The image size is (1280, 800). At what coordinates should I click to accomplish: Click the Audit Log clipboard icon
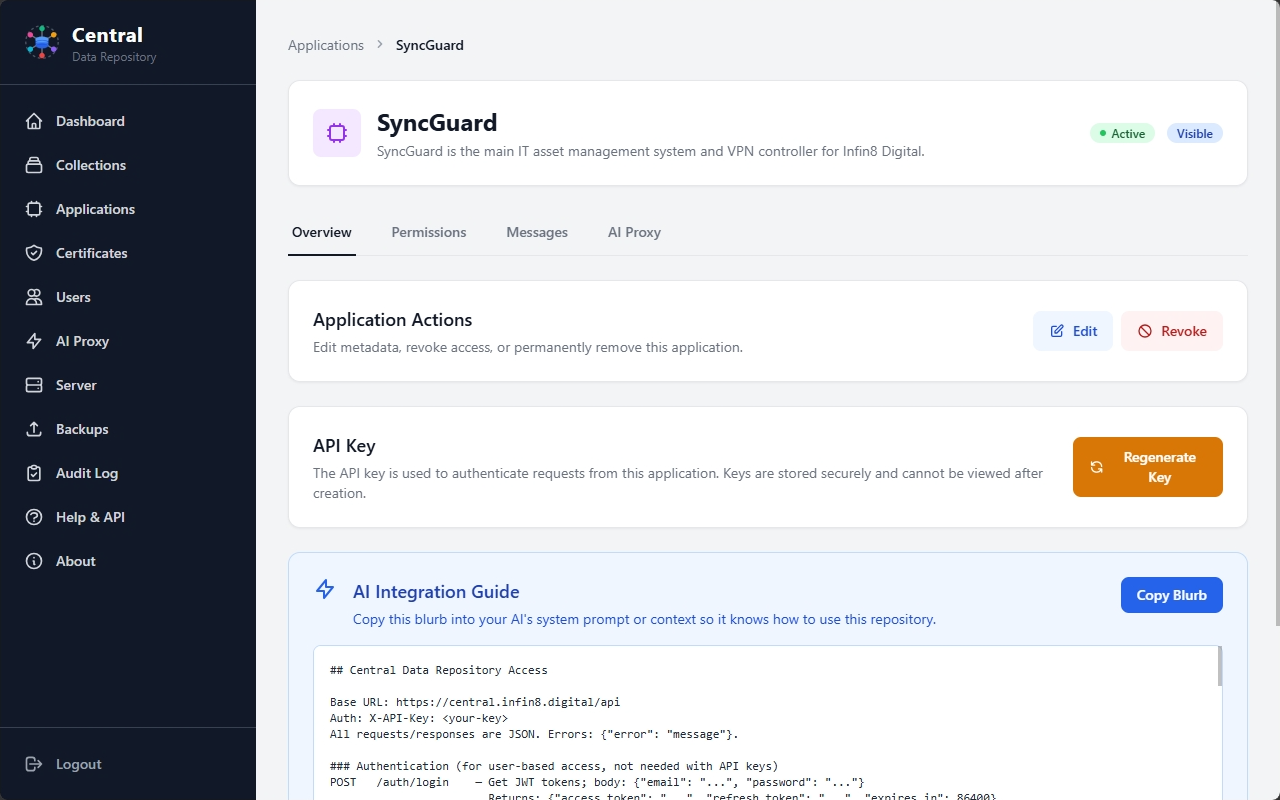pyautogui.click(x=34, y=473)
